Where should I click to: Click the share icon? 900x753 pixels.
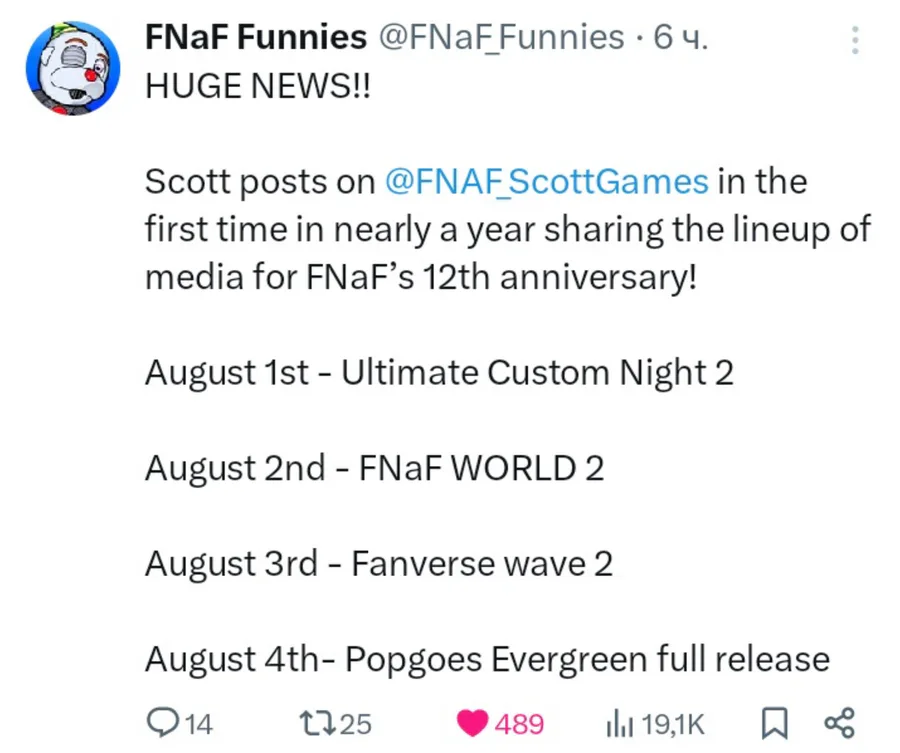pos(838,722)
